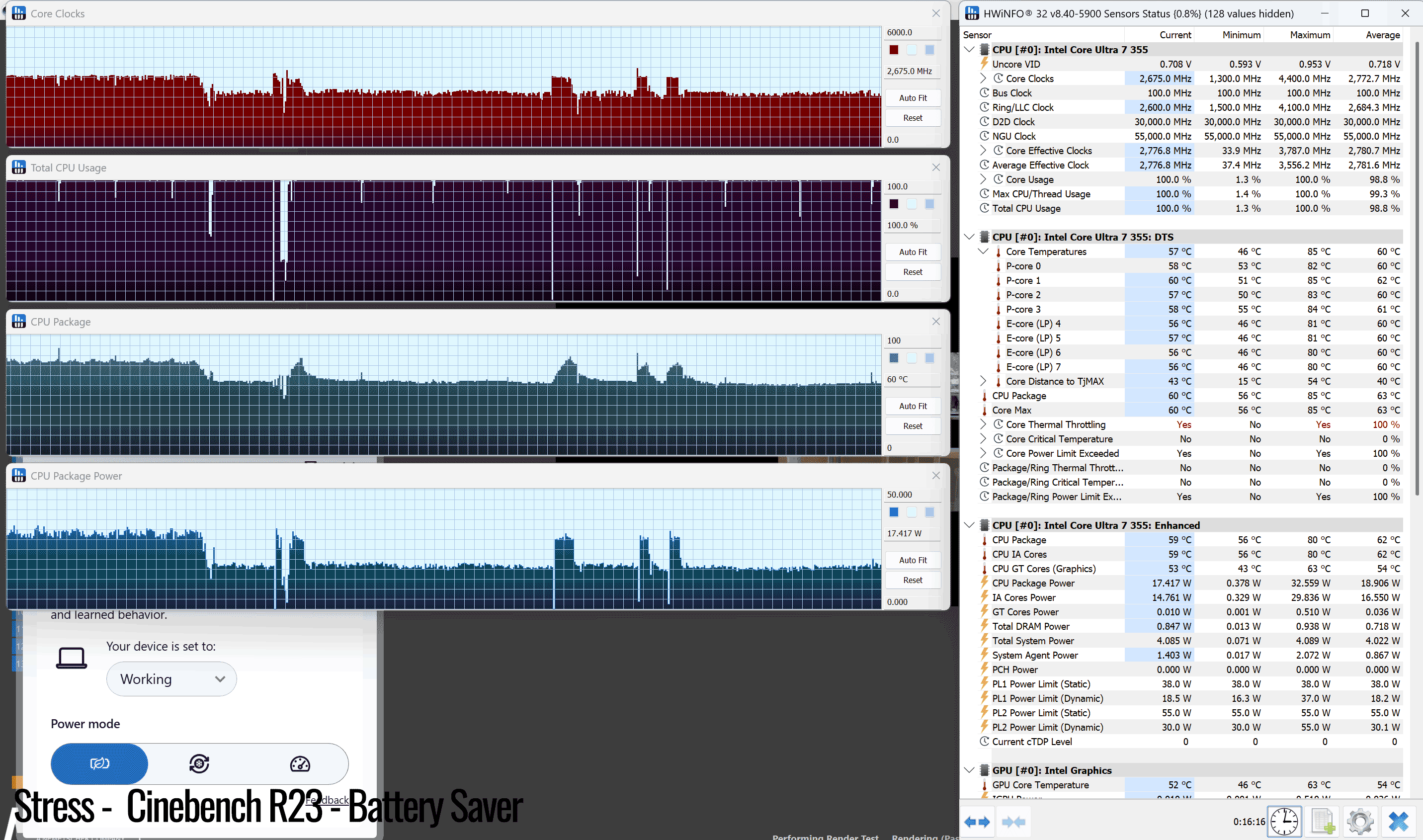Click the CPU Package graph window icon

coord(19,321)
